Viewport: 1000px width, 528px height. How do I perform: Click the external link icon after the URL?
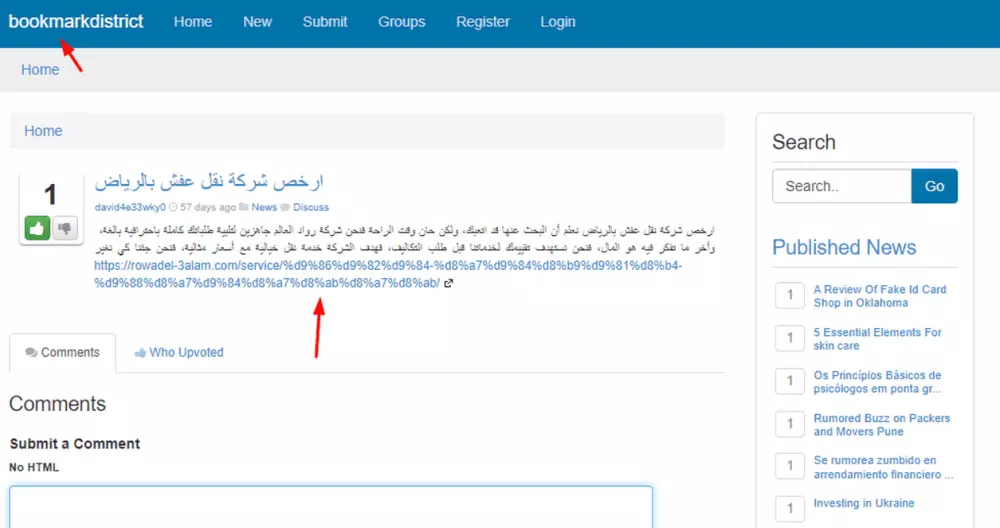pyautogui.click(x=448, y=283)
